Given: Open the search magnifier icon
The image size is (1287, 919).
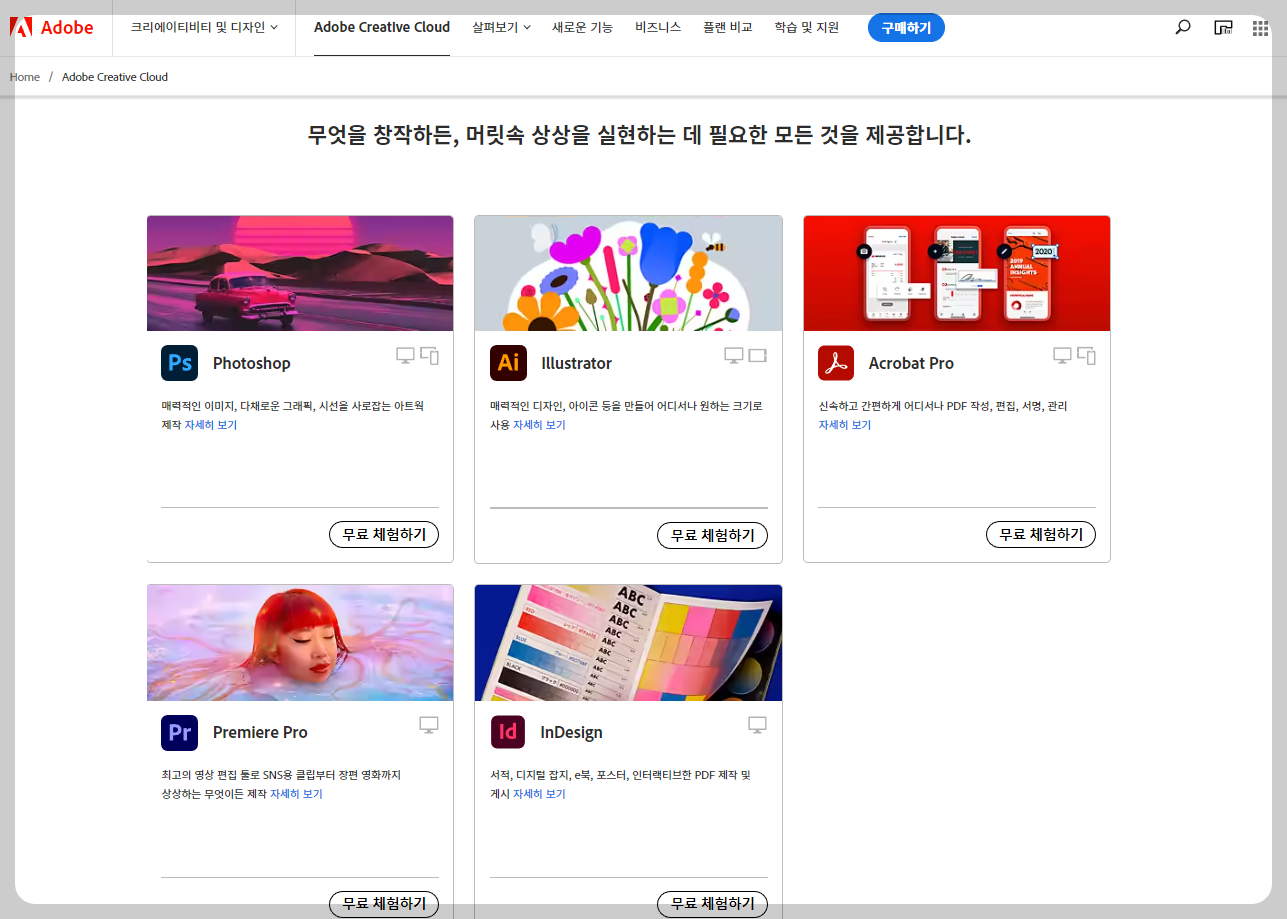Looking at the screenshot, I should 1183,28.
